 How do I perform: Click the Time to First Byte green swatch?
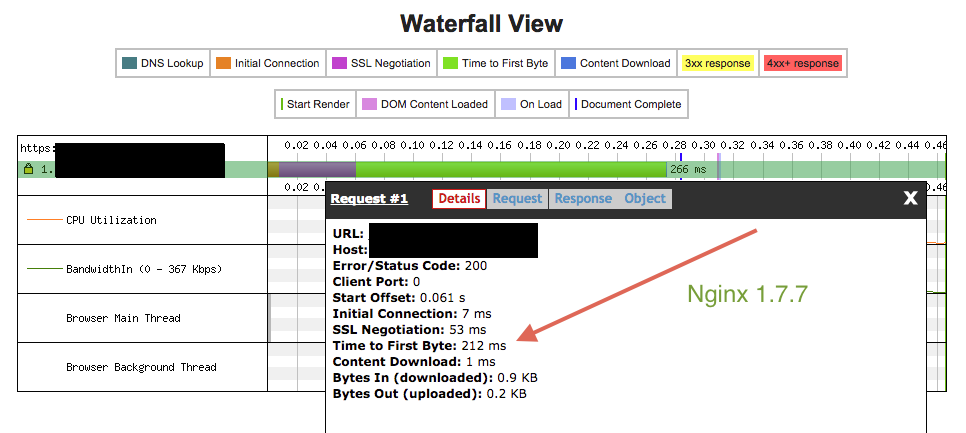450,63
